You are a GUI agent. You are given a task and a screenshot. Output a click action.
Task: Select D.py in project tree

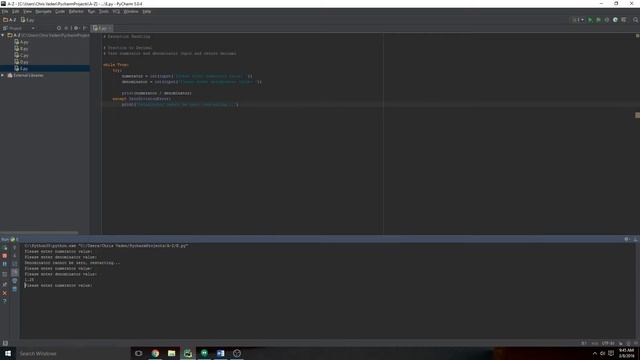pyautogui.click(x=22, y=62)
